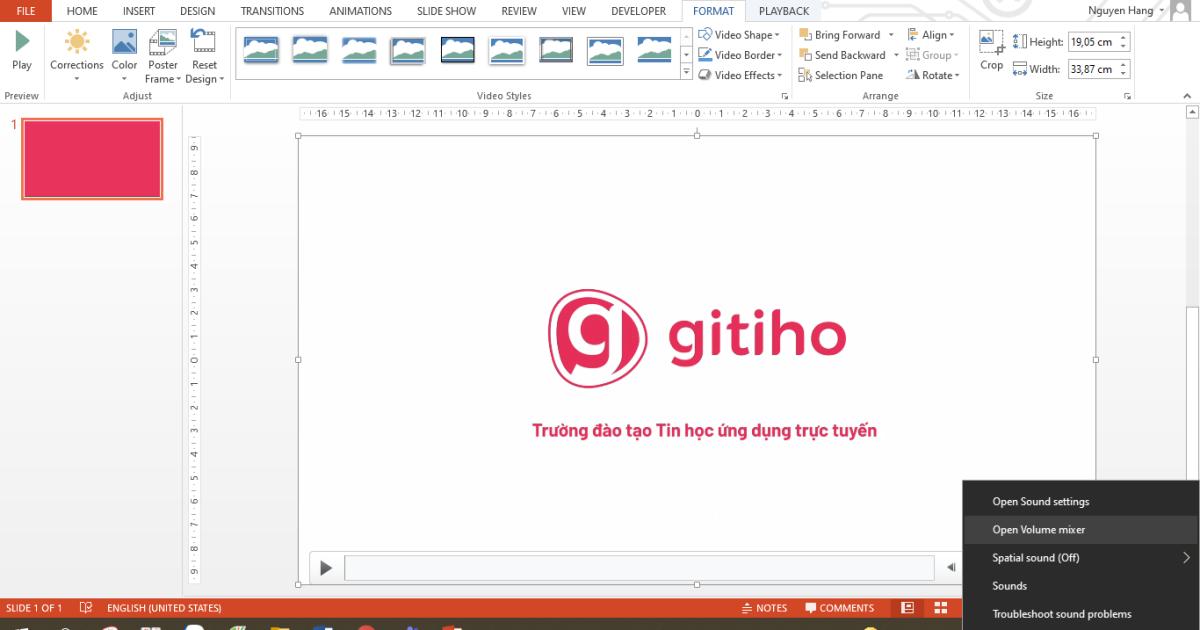Open the Notes pane from status bar
The height and width of the screenshot is (630, 1200).
pyautogui.click(x=766, y=607)
